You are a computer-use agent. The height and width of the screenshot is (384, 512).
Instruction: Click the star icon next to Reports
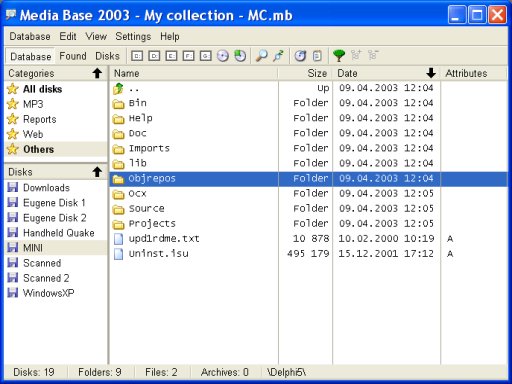click(13, 119)
